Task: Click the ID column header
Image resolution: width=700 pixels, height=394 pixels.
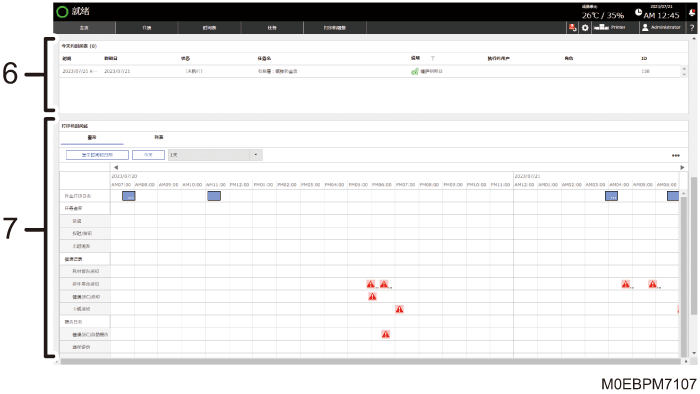Action: tap(644, 58)
